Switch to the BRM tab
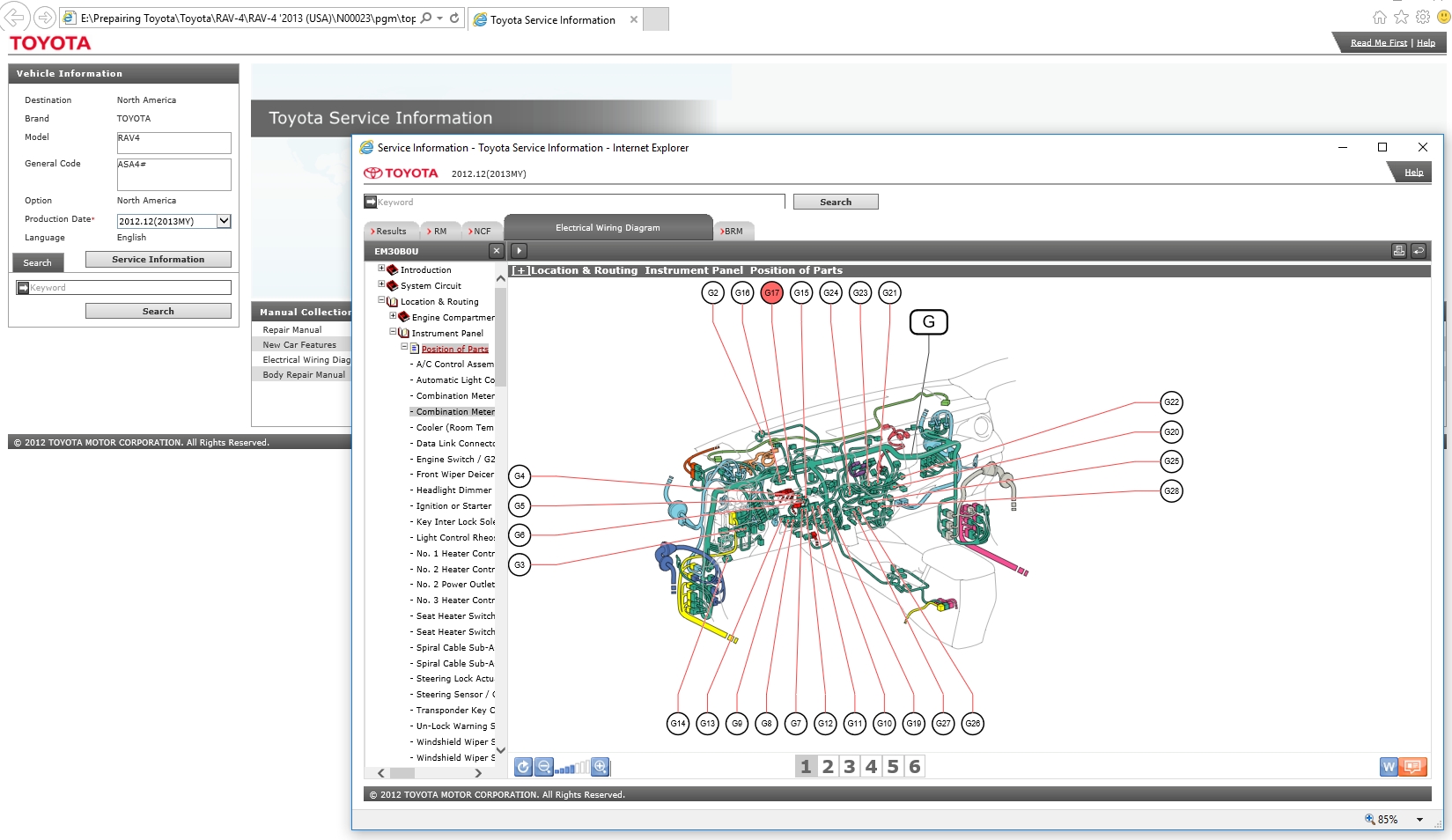The height and width of the screenshot is (840, 1452). tap(733, 232)
